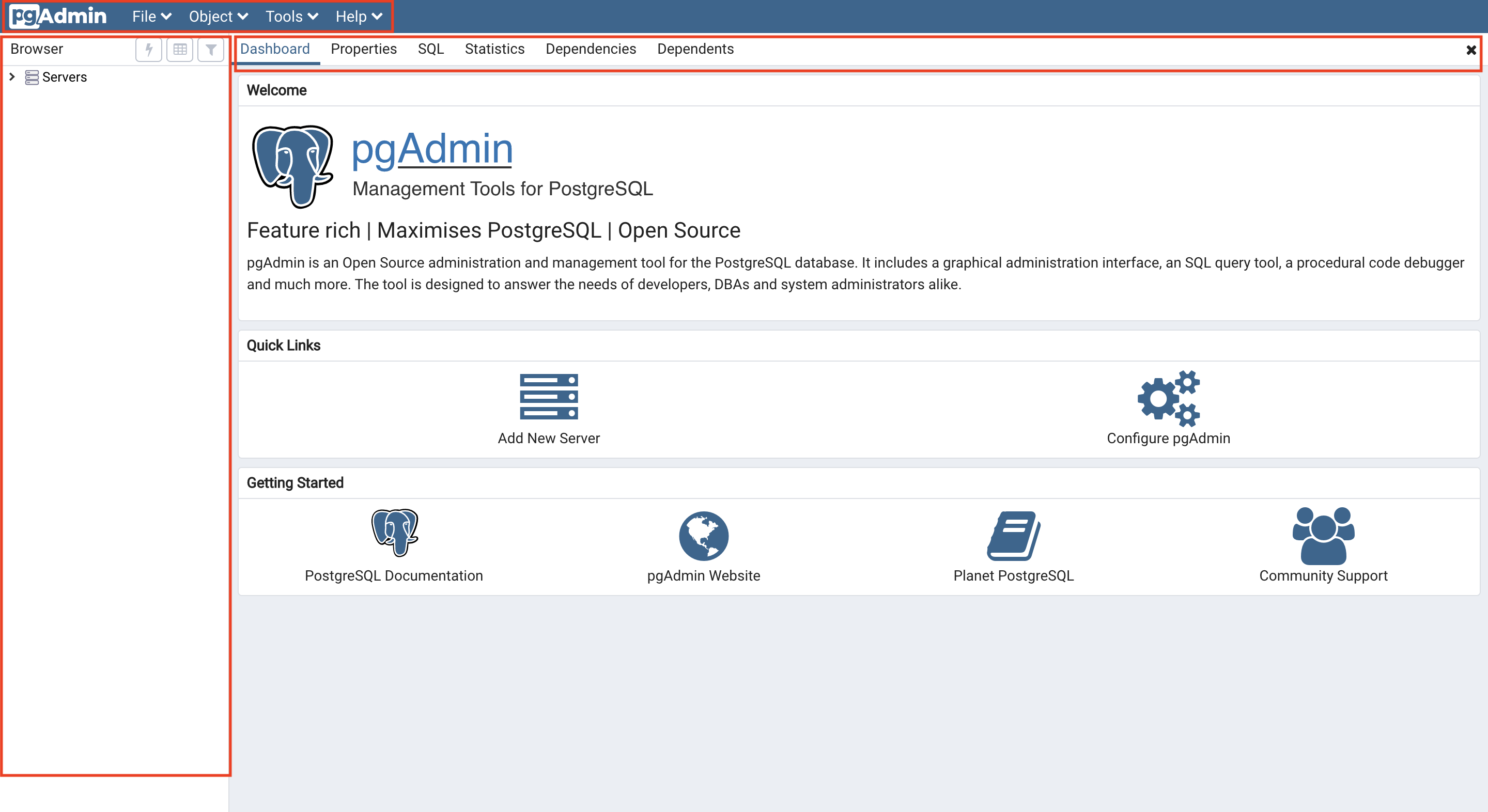1488x812 pixels.
Task: Click the Planet PostgreSQL link text
Action: pos(1014,576)
